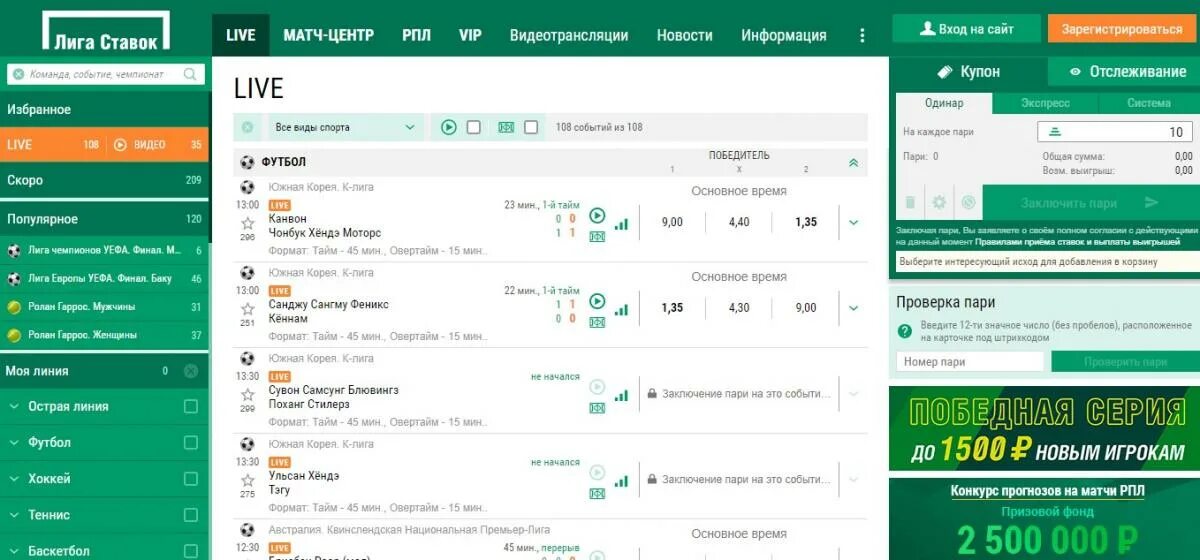Open statistics bars icon for Сувон Самсунг match
The height and width of the screenshot is (560, 1200).
(x=622, y=396)
